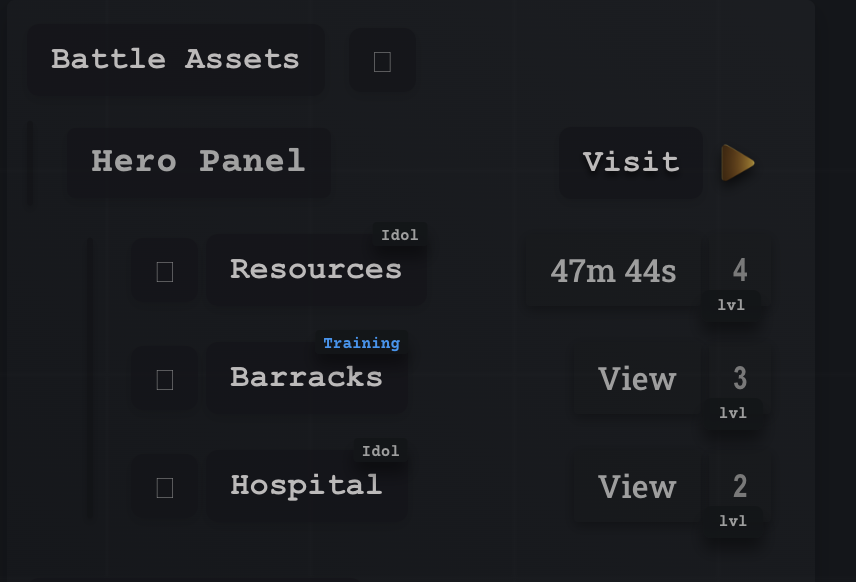The image size is (856, 582).
Task: Click the level 3 badge for Barracks
Action: 740,378
